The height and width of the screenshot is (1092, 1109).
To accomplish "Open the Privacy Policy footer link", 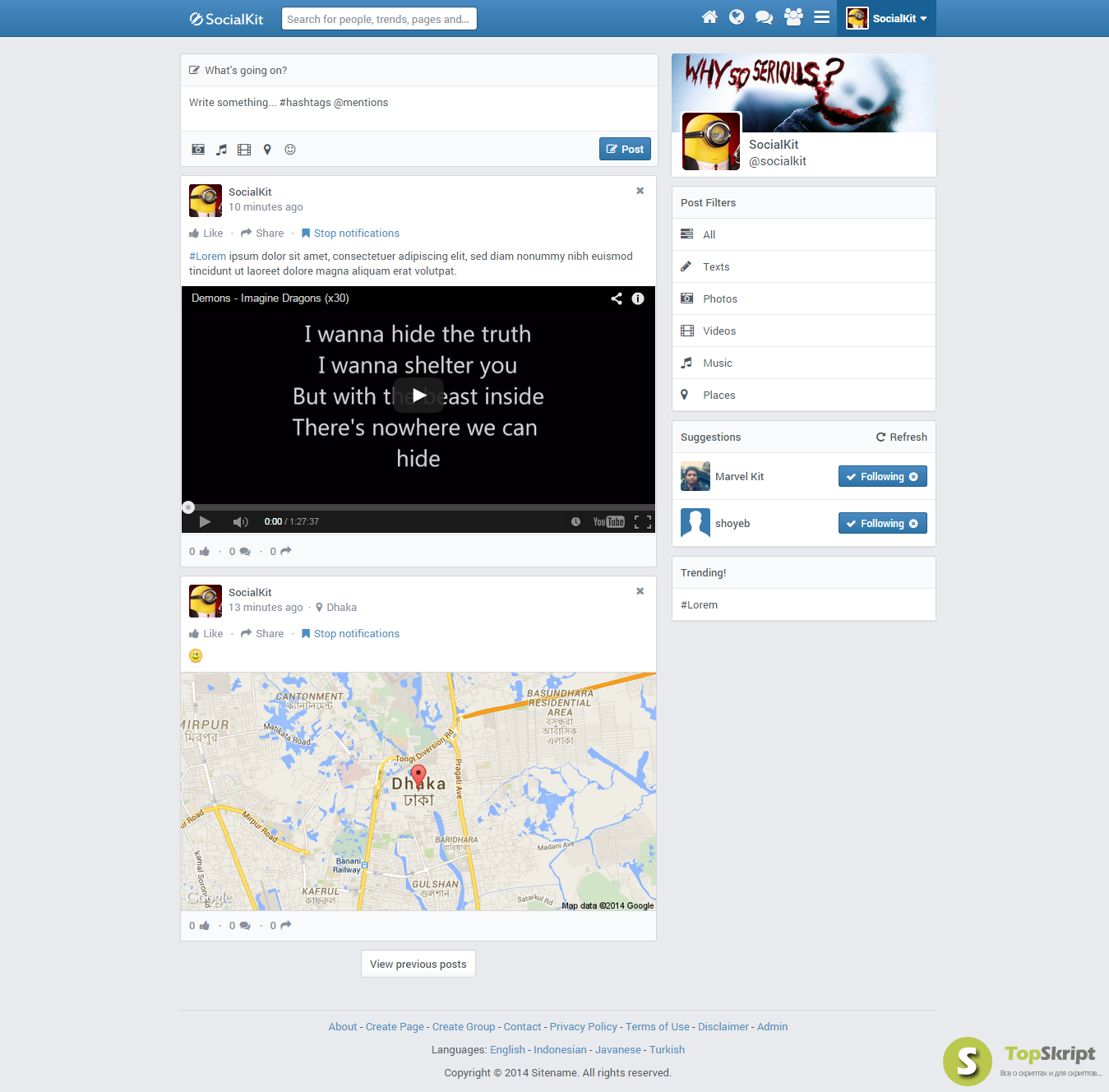I will tap(584, 1027).
